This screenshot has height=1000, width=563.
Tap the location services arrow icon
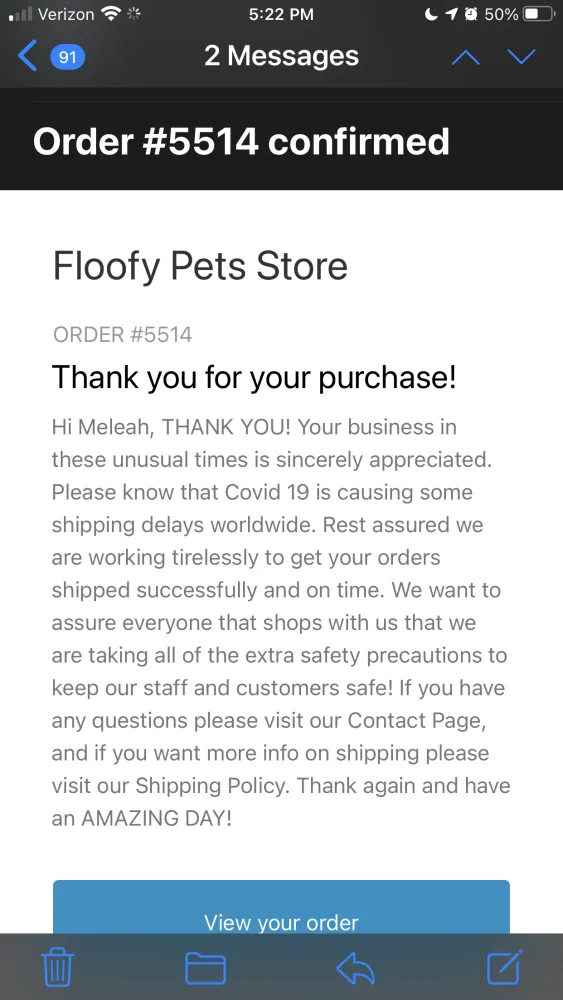[452, 14]
